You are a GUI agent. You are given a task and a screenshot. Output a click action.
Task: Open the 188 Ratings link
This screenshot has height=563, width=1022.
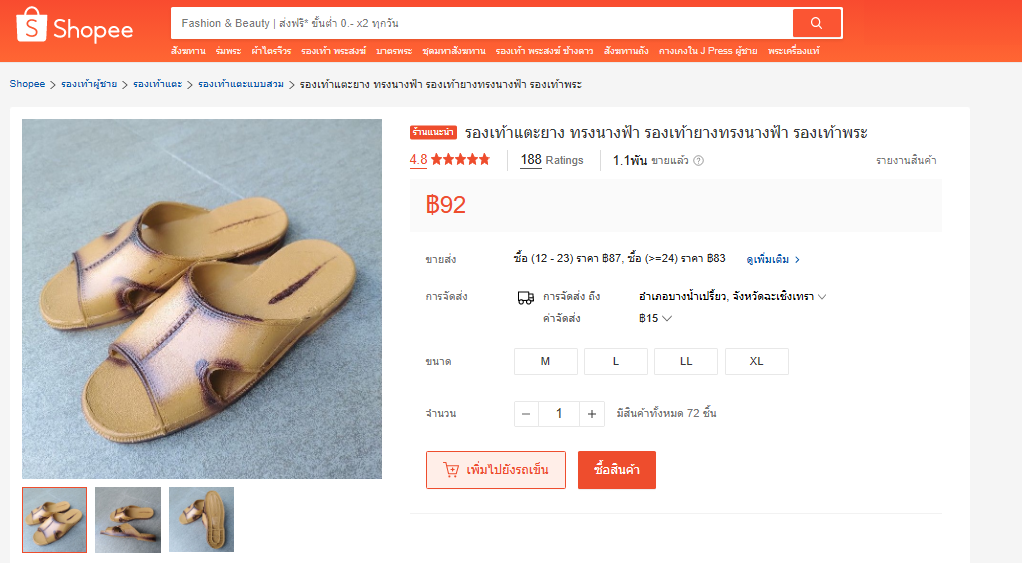tap(552, 160)
